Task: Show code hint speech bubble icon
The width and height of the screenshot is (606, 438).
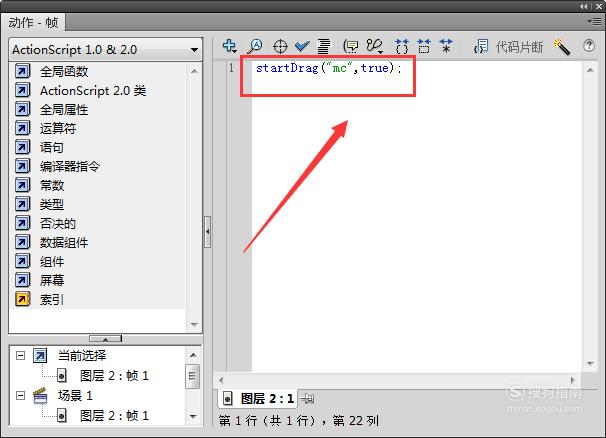Action: point(351,47)
